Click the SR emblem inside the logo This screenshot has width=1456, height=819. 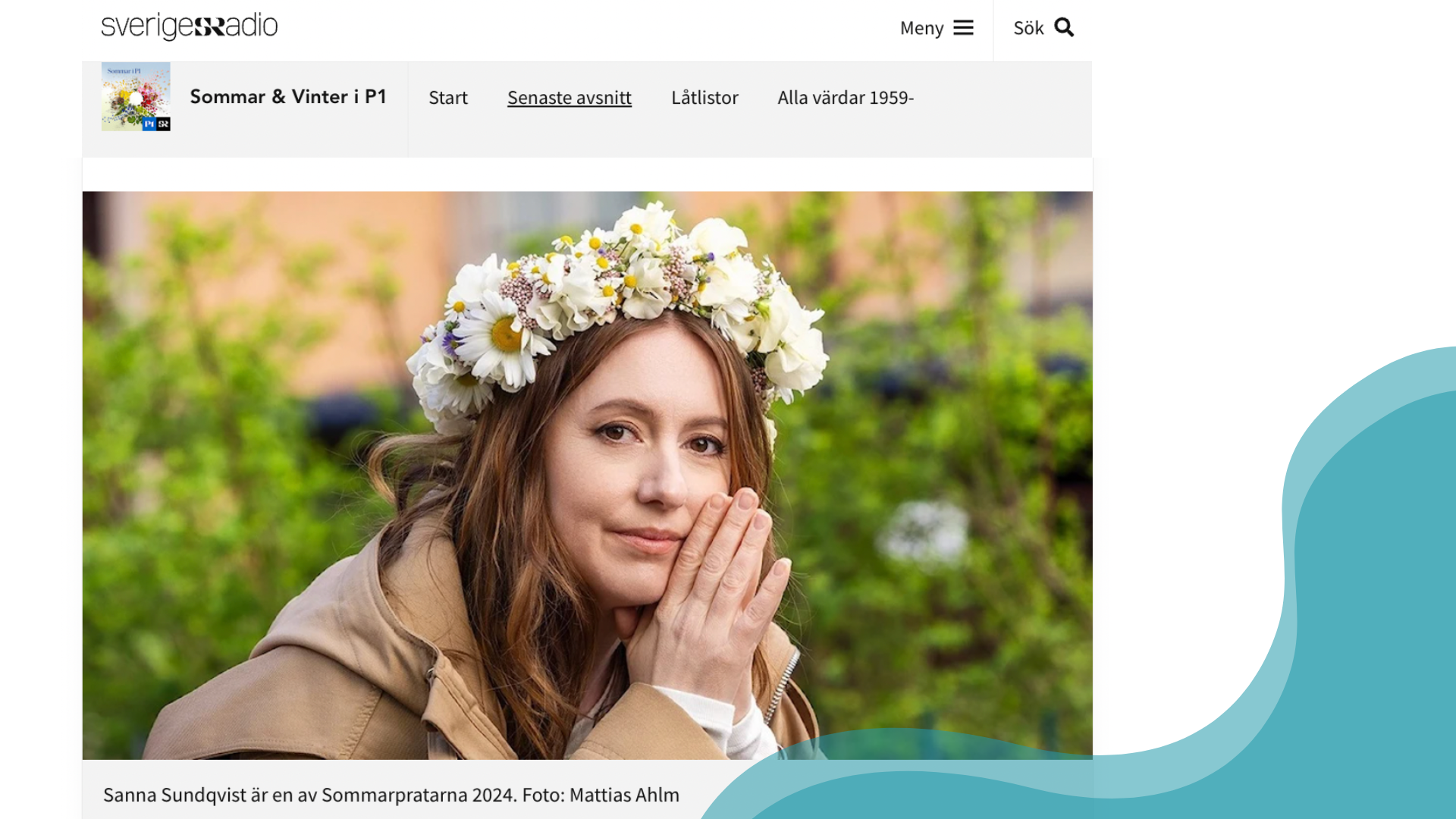pos(209,28)
